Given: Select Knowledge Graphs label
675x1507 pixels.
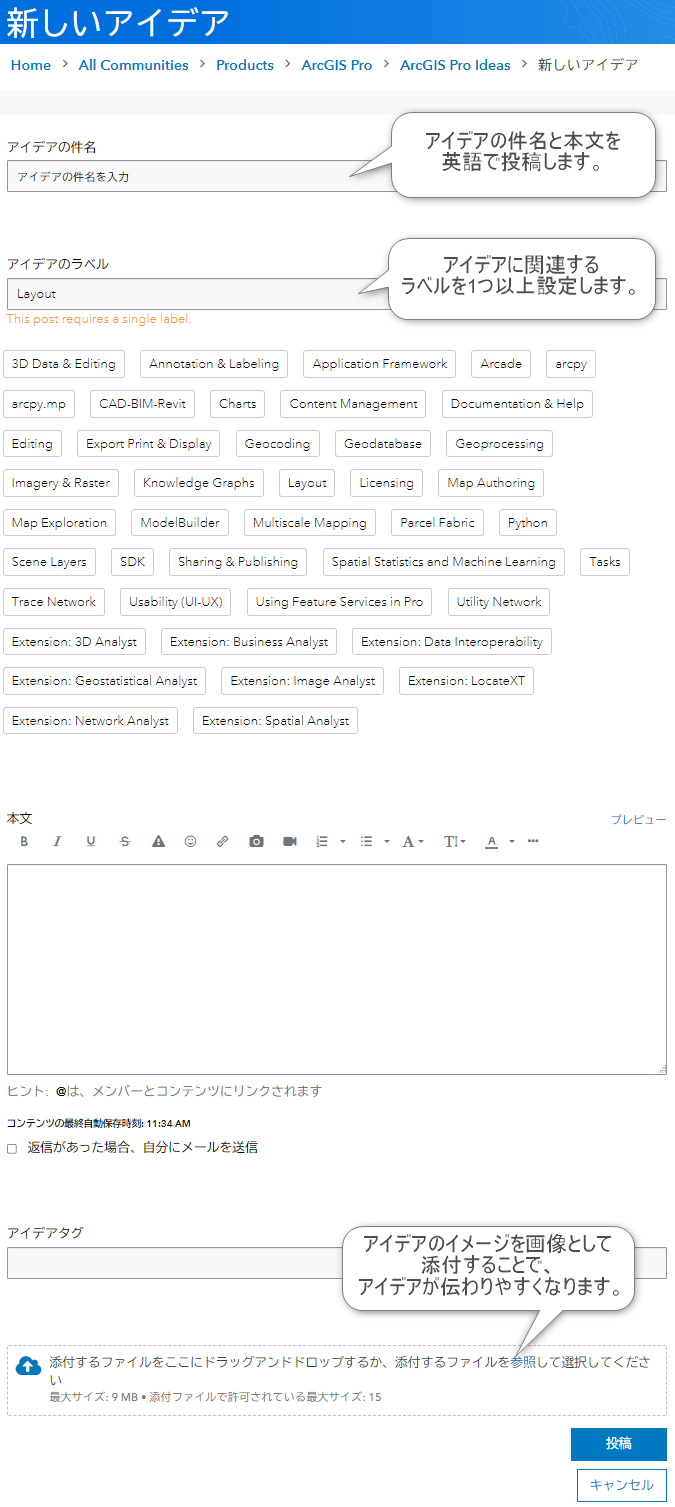Looking at the screenshot, I should tap(199, 483).
